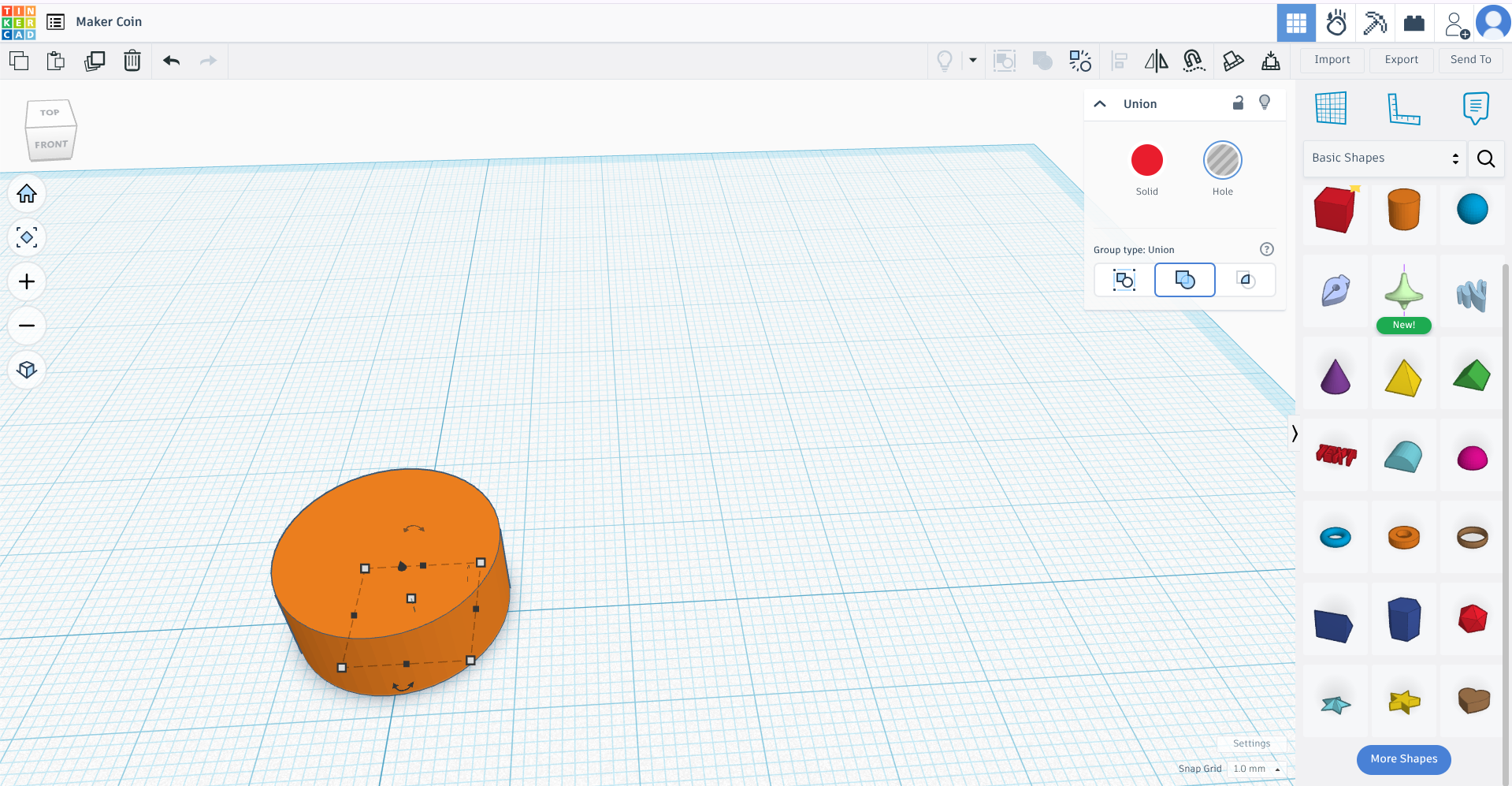Viewport: 1512px width, 786px height.
Task: Pick the red Box shape
Action: (1336, 210)
